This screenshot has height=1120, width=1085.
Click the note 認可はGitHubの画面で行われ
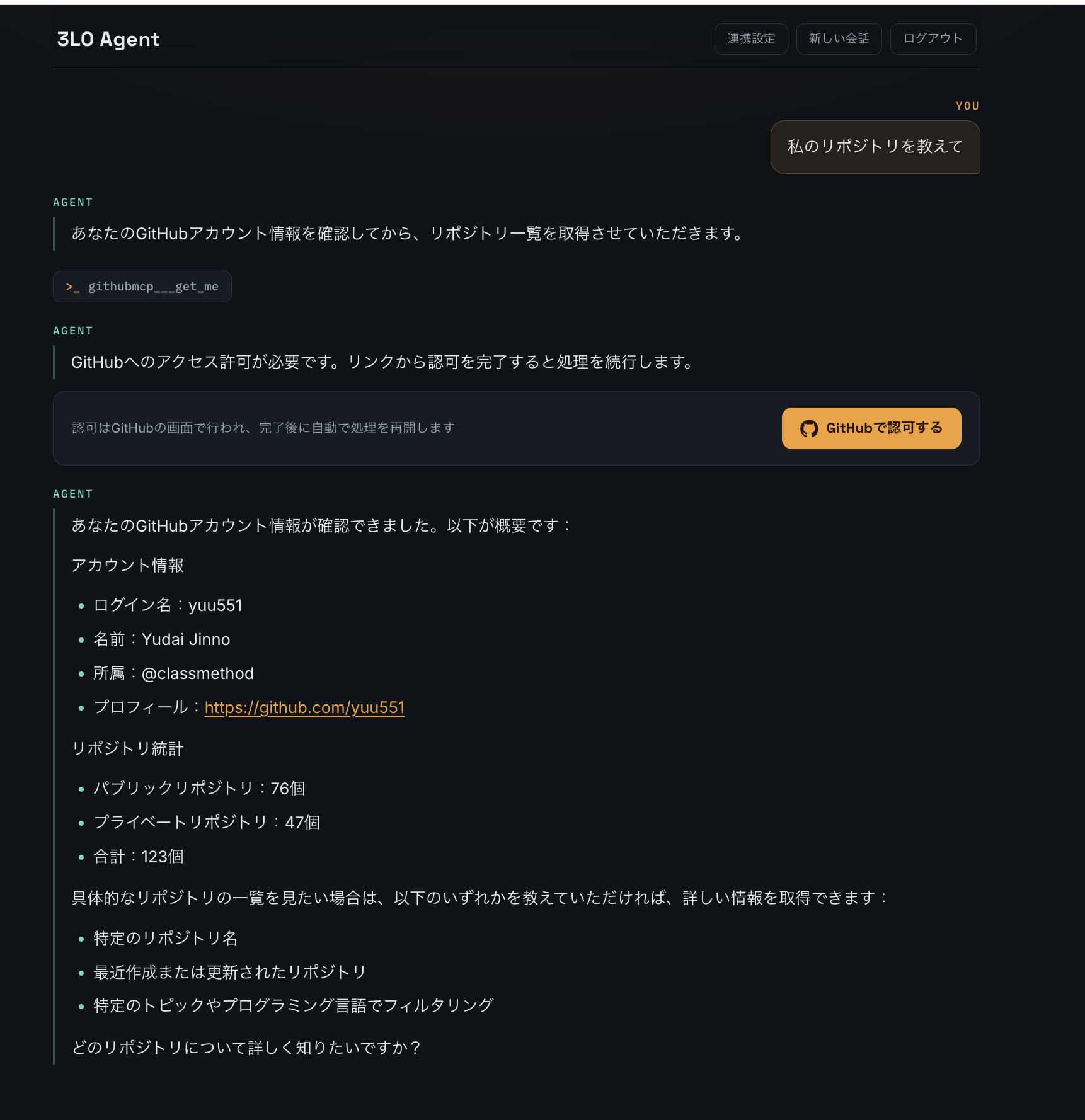point(263,428)
